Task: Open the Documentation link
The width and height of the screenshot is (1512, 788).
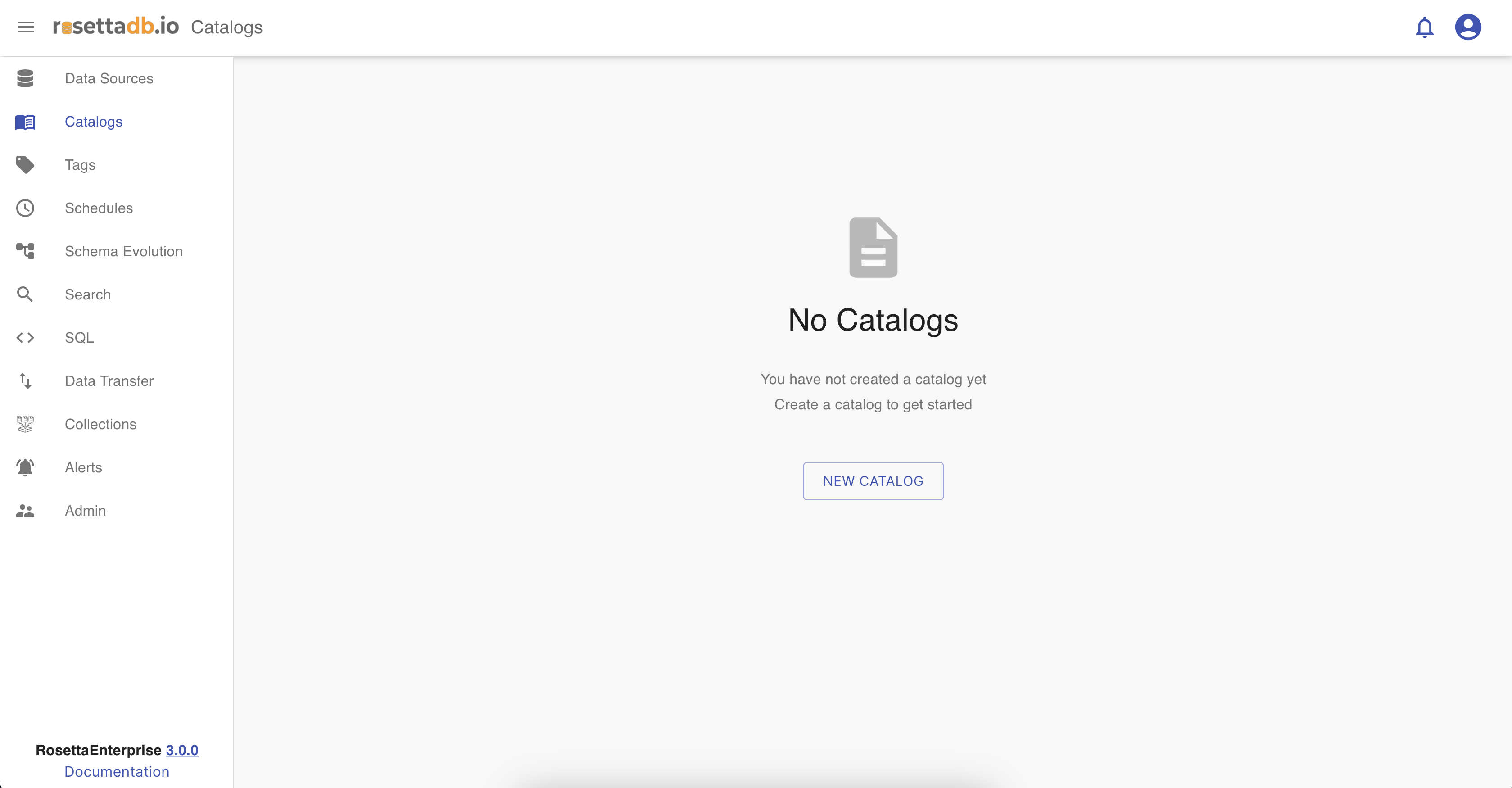Action: [x=117, y=771]
